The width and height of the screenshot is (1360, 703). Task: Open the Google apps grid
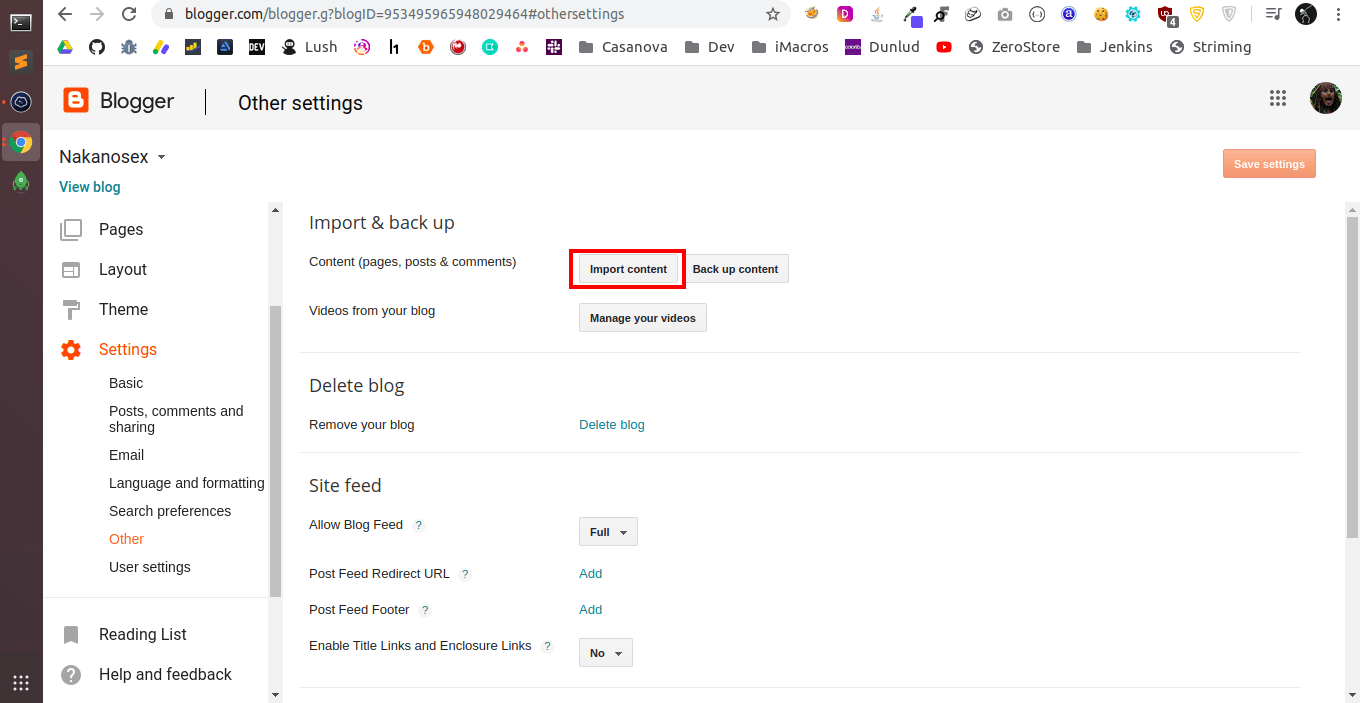pos(1277,98)
